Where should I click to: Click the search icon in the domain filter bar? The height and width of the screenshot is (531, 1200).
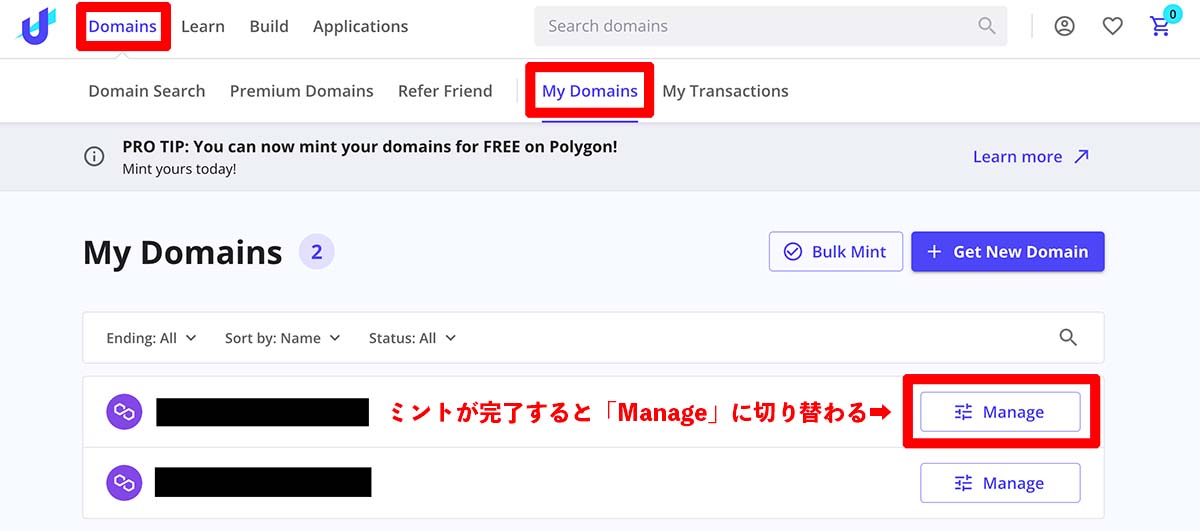[1068, 337]
